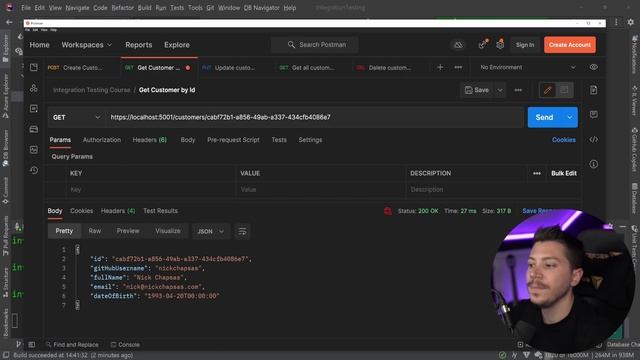Open the HTTP method GET dropdown
This screenshot has height=360, width=640.
(x=76, y=118)
